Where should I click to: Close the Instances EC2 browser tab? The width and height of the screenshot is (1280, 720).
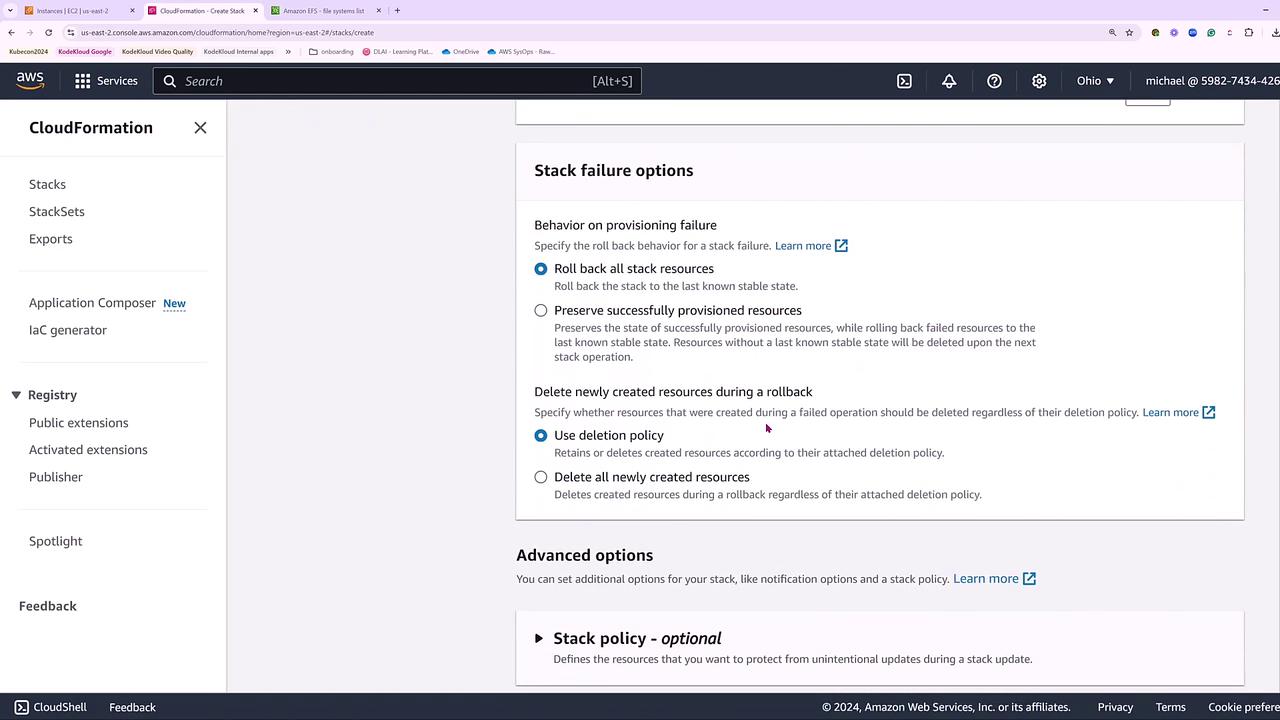click(132, 11)
